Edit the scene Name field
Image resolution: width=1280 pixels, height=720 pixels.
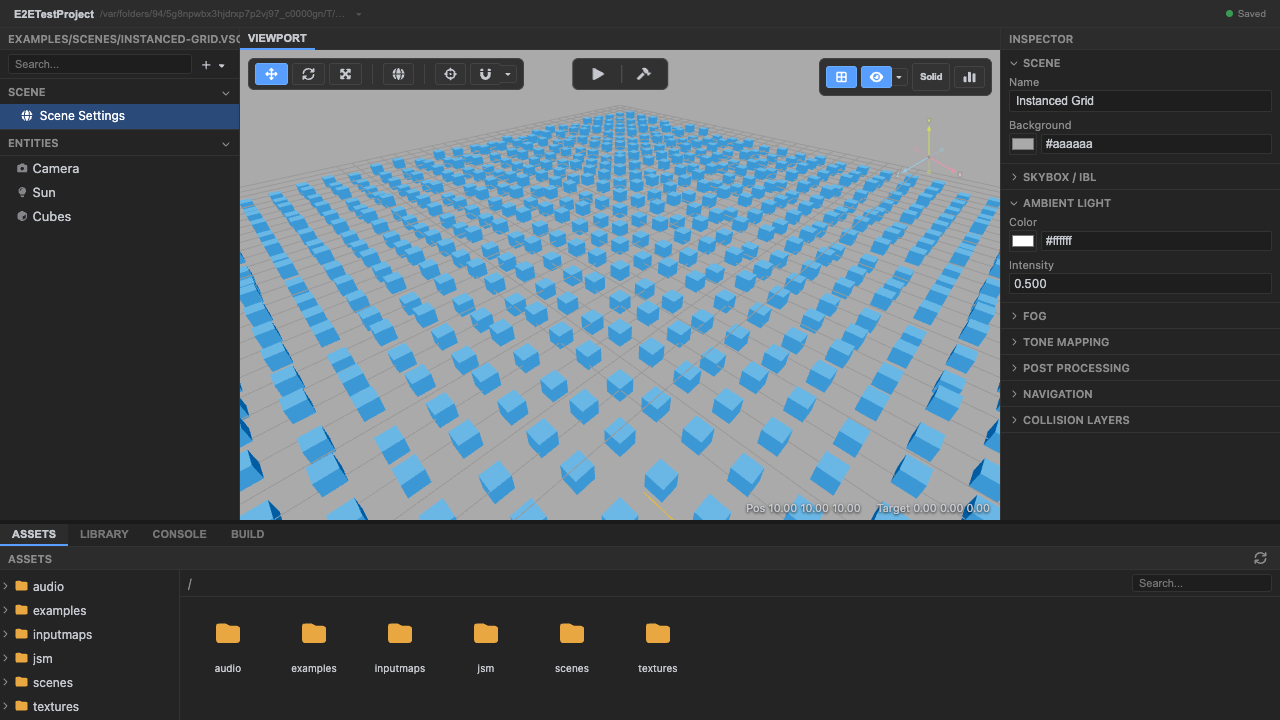[1140, 101]
